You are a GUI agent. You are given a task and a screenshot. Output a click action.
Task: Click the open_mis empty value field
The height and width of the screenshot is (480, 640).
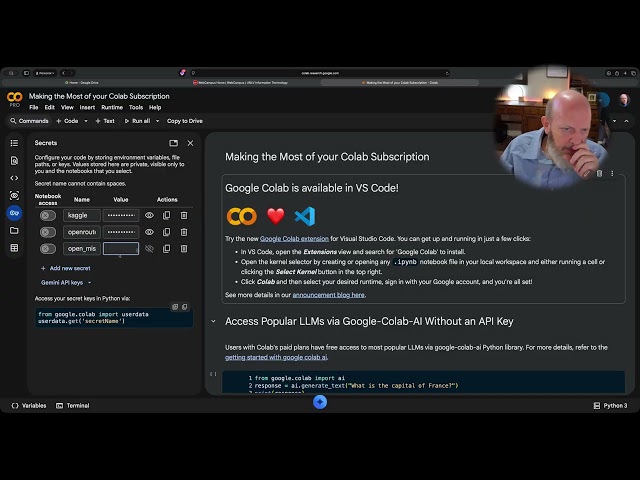121,249
